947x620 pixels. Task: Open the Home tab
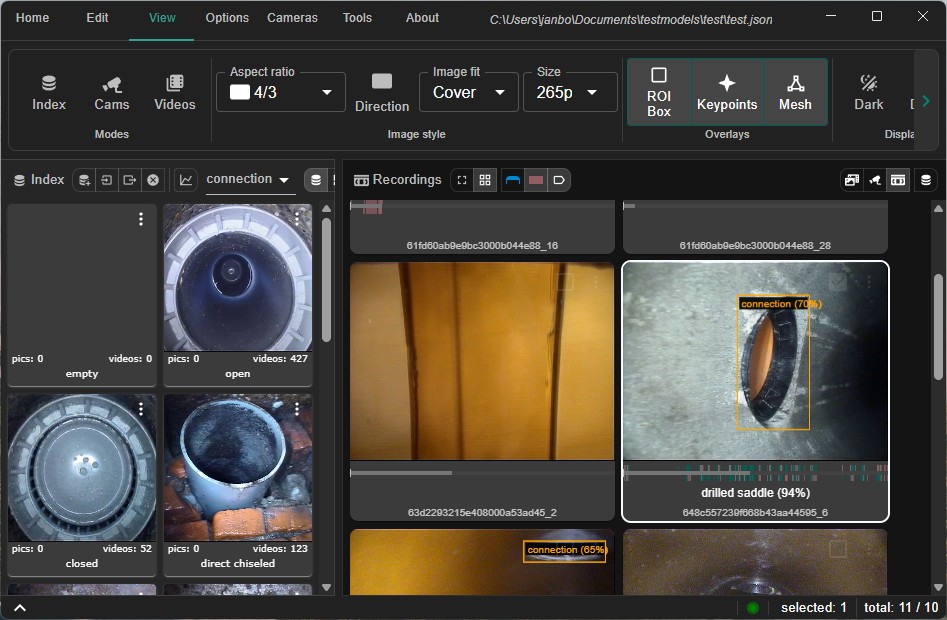(x=33, y=18)
